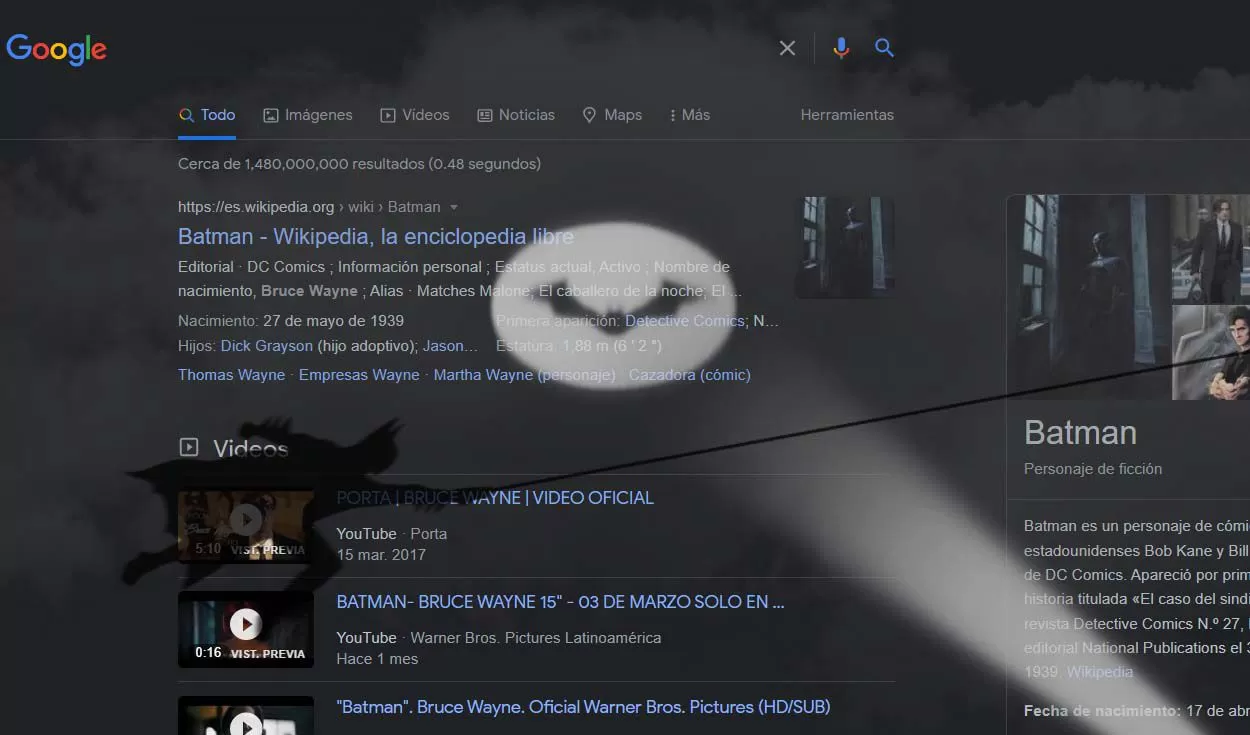
Task: Clear the search box with X icon
Action: tap(787, 48)
